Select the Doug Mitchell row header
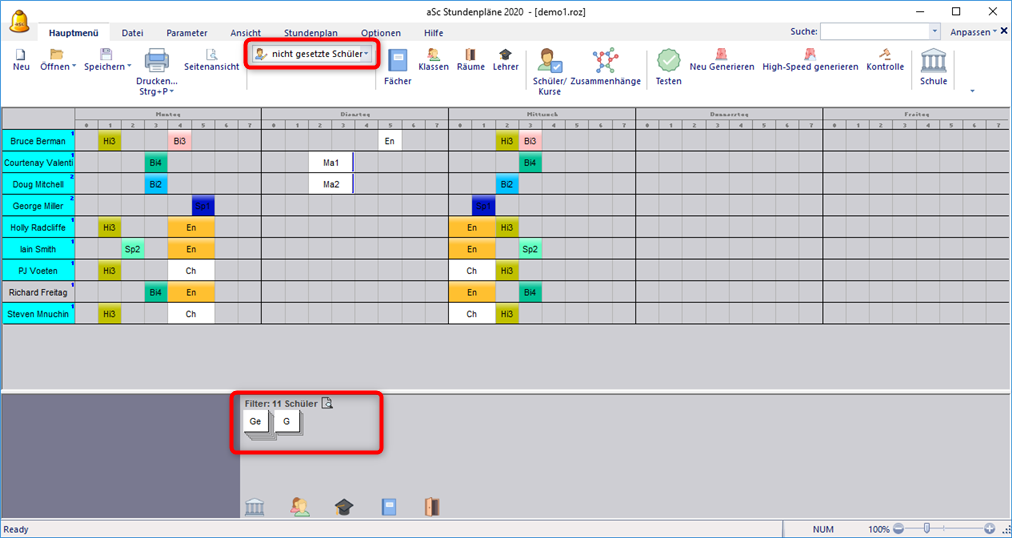Image resolution: width=1012 pixels, height=538 pixels. [38, 184]
